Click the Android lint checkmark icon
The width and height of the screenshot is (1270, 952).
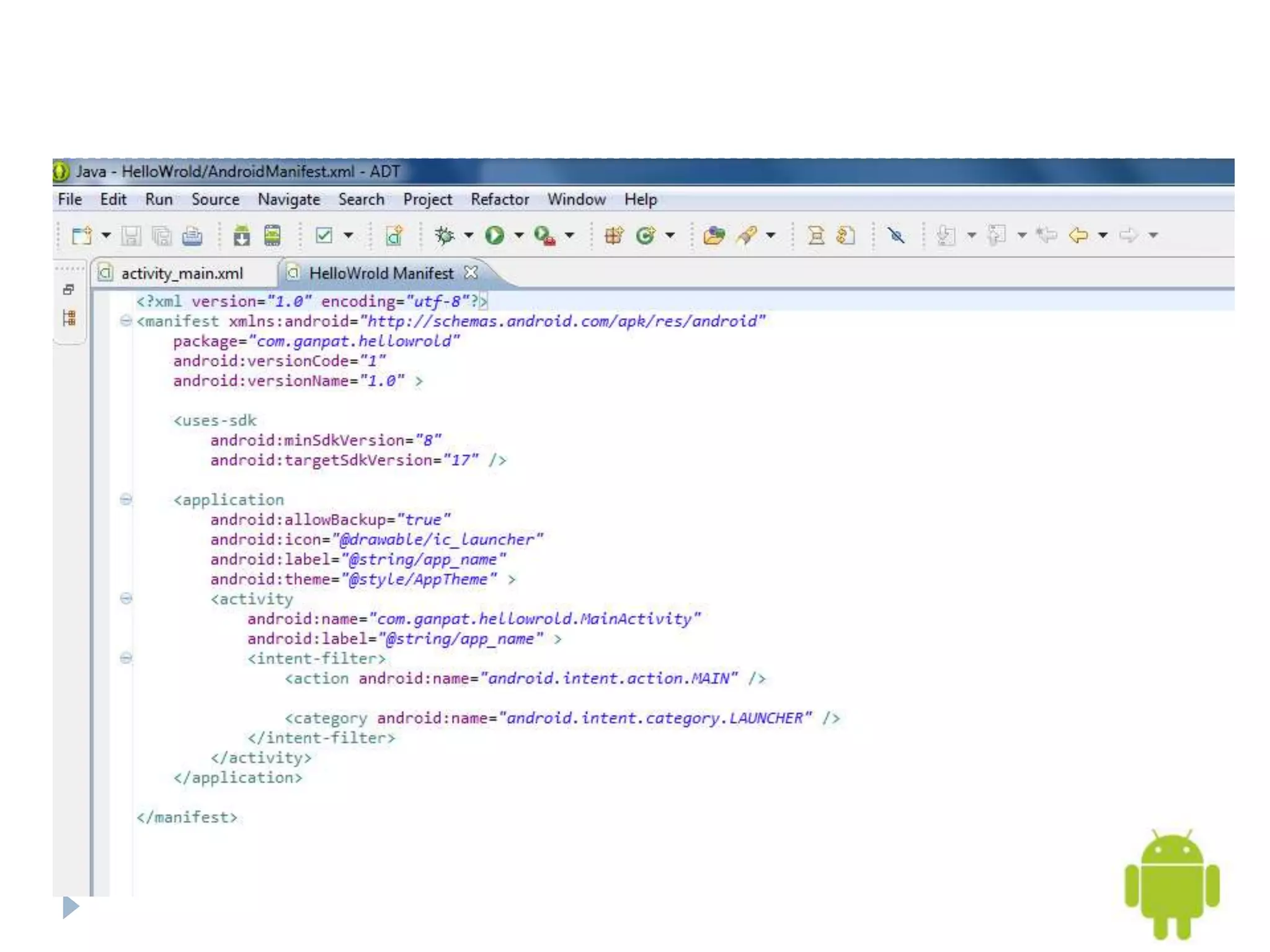click(324, 236)
